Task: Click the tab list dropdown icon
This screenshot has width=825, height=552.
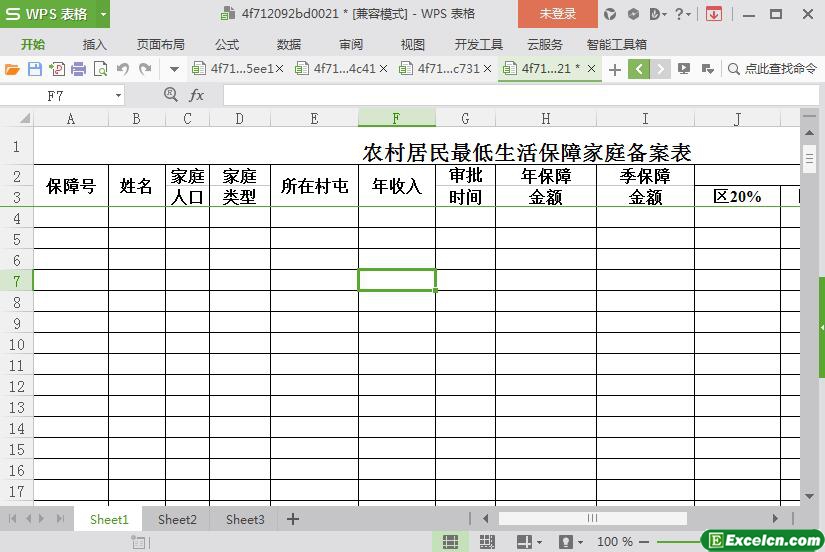Action: point(708,69)
